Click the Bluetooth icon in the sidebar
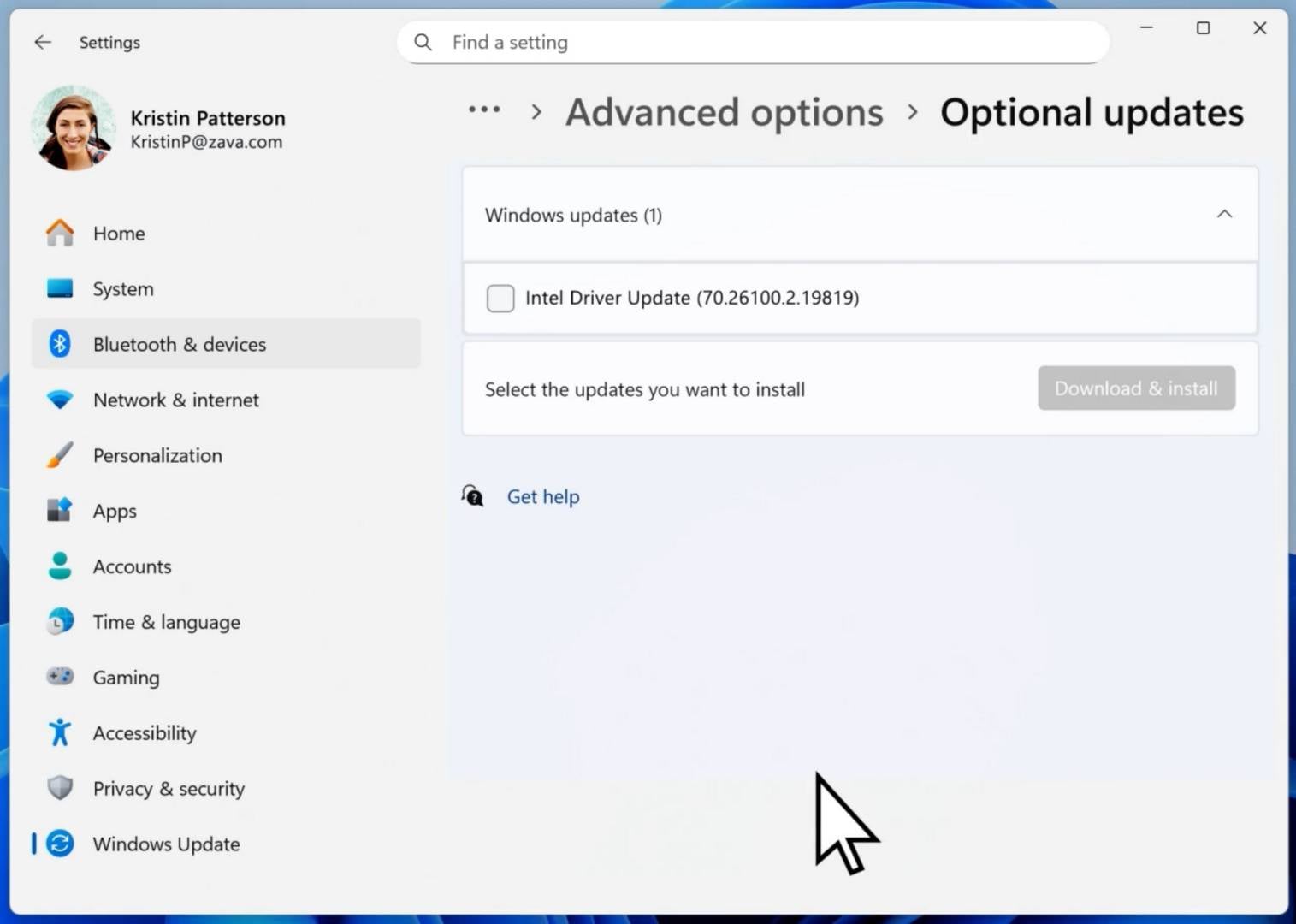This screenshot has height=924, width=1296. pos(60,344)
